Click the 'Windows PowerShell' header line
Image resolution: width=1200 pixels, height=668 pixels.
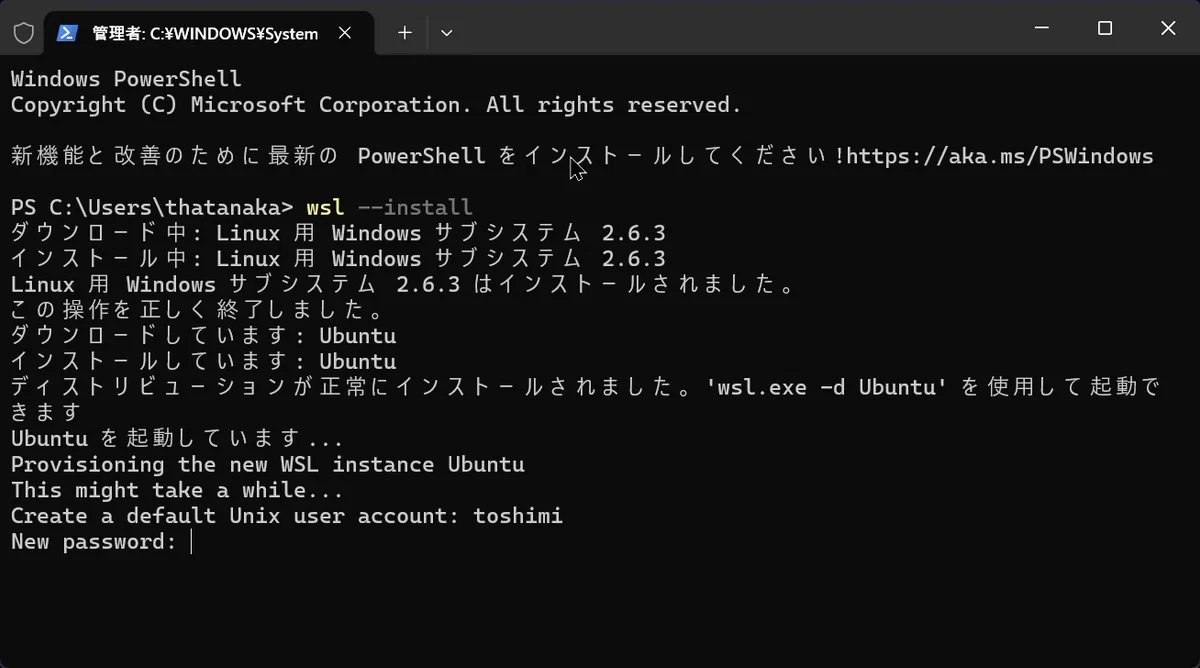(126, 79)
